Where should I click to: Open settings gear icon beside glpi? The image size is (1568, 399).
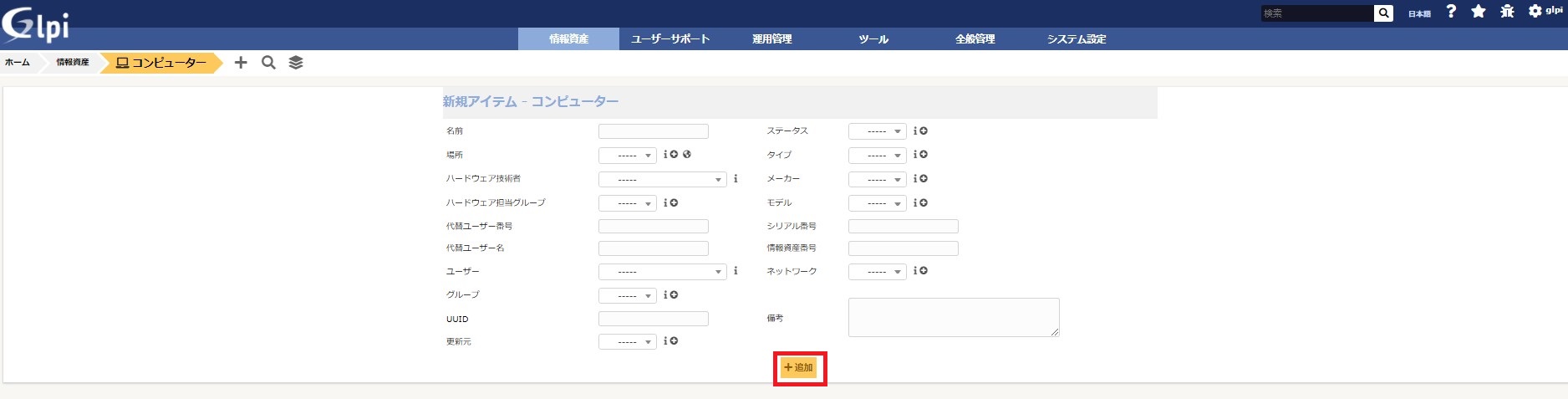[1535, 12]
